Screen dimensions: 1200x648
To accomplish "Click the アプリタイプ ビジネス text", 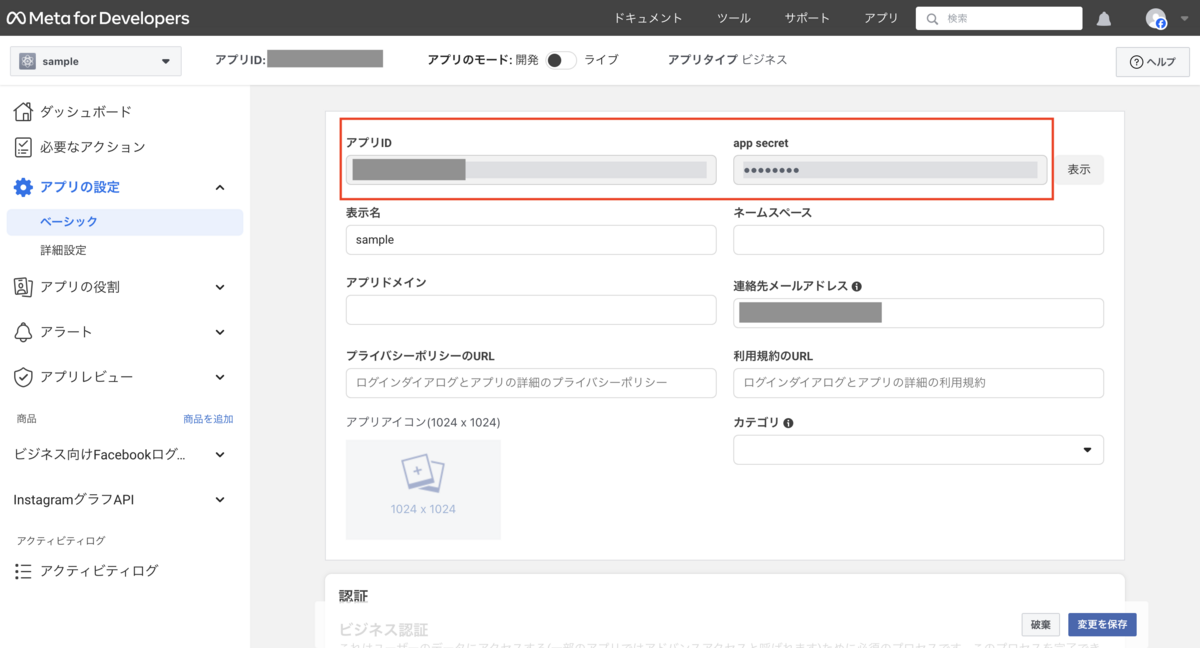I will (x=727, y=60).
